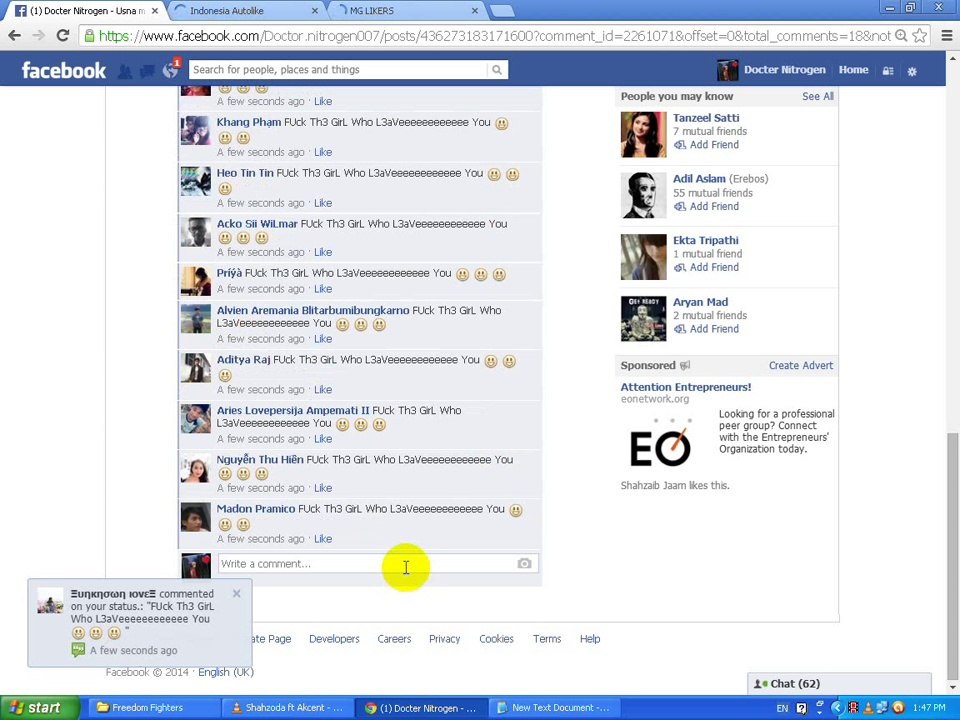960x720 pixels.
Task: Bookmark this page star icon
Action: click(x=919, y=36)
